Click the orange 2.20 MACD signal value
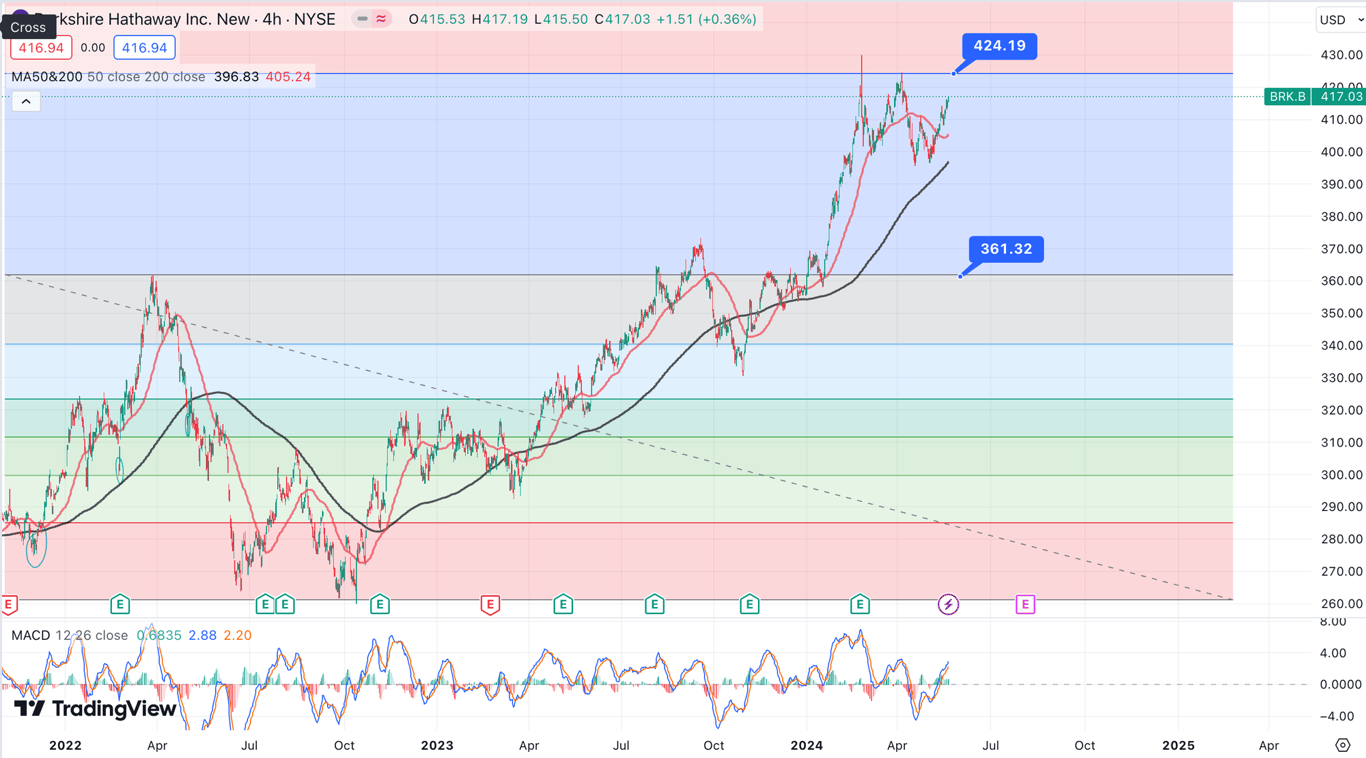The image size is (1366, 758). tap(237, 635)
